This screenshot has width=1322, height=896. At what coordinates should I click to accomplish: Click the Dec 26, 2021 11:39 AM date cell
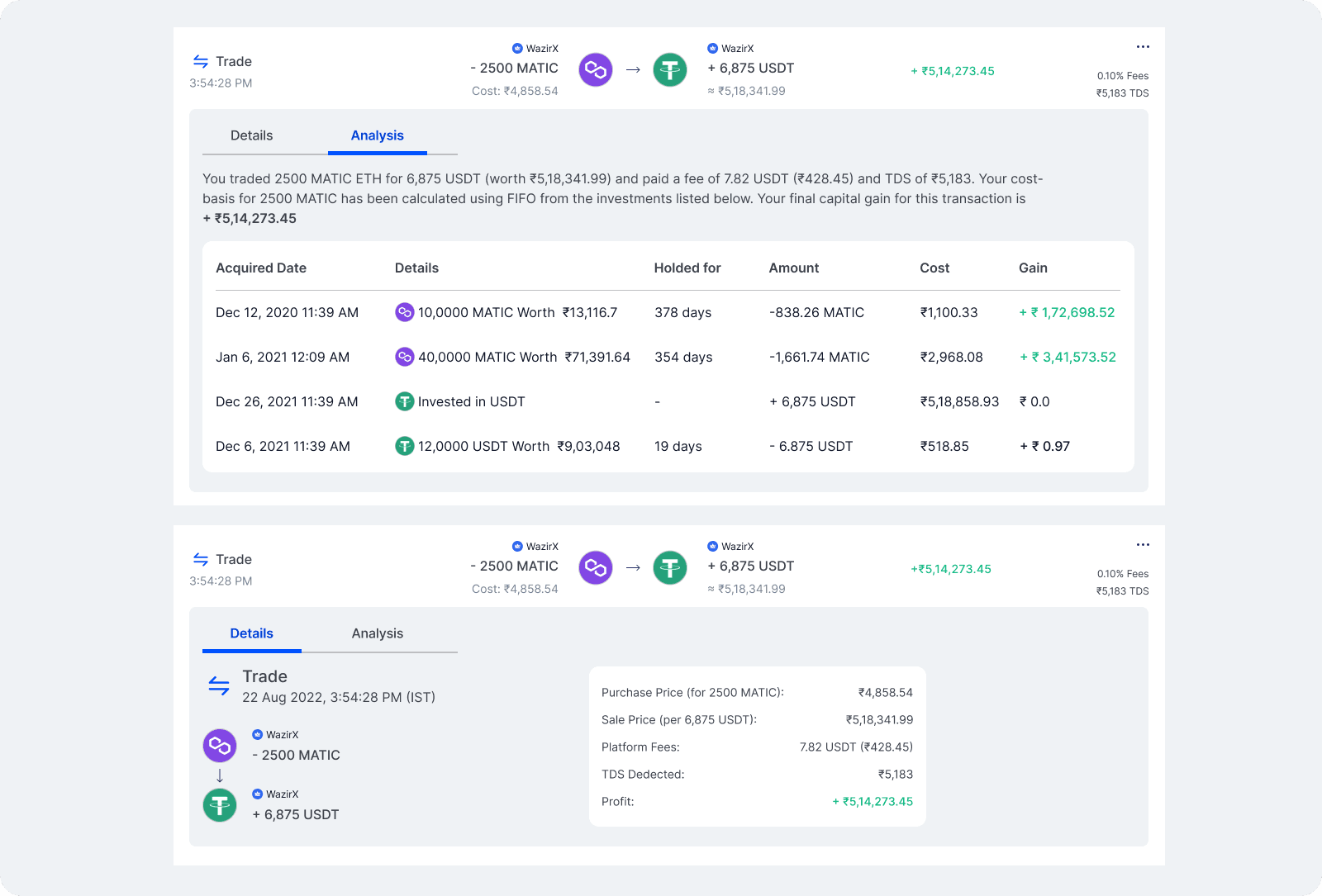287,401
